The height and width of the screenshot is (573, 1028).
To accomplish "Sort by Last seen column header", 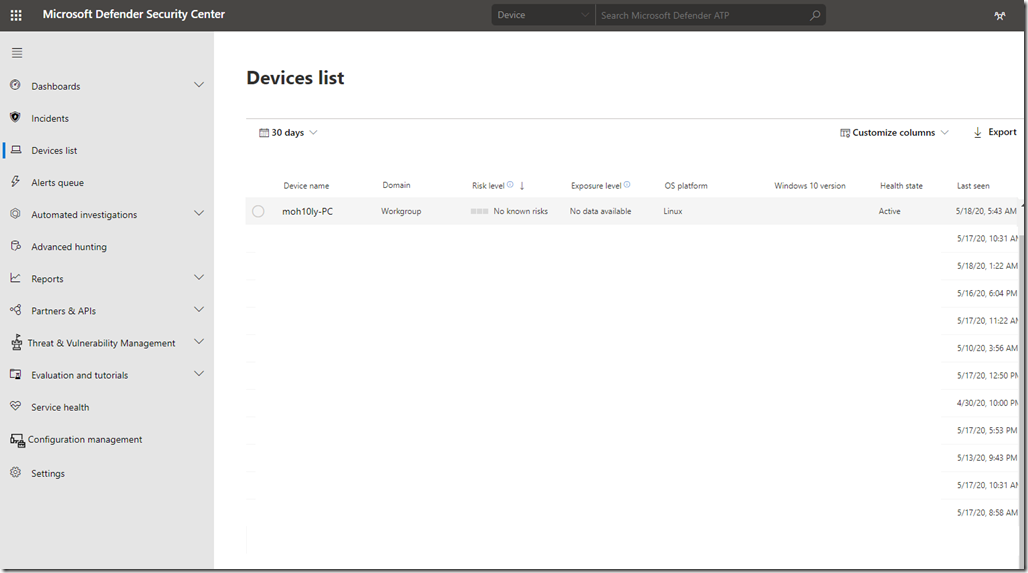I will point(973,186).
